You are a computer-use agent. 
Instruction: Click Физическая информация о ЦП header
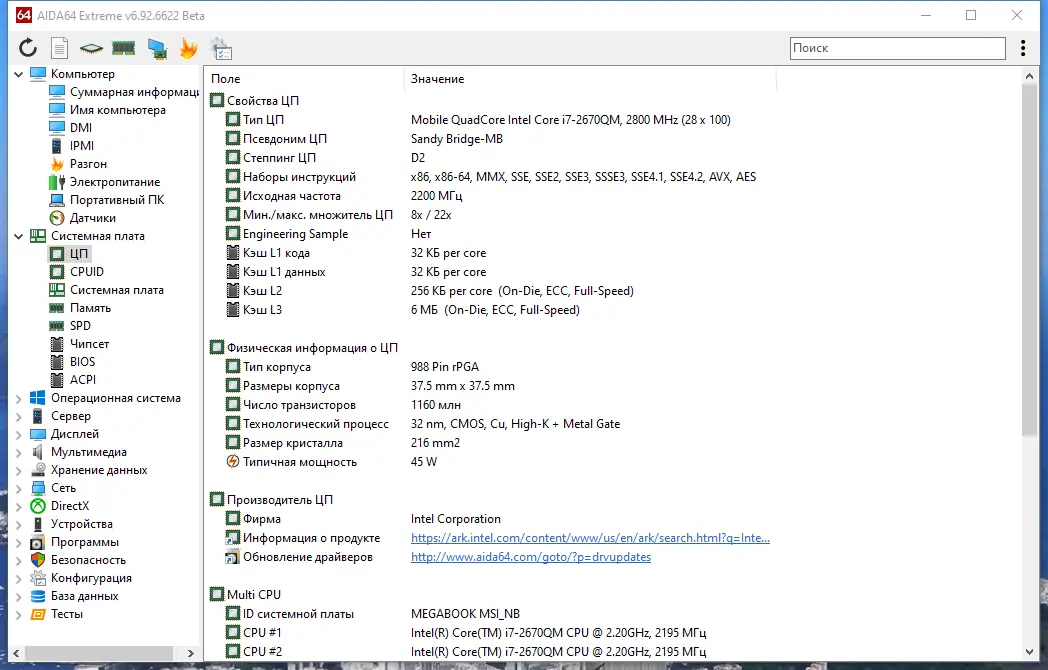304,348
